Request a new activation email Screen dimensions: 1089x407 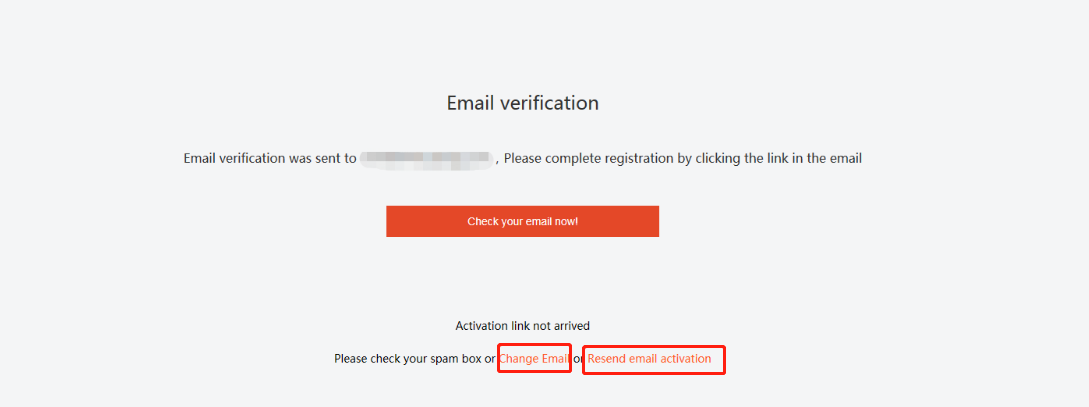click(649, 359)
